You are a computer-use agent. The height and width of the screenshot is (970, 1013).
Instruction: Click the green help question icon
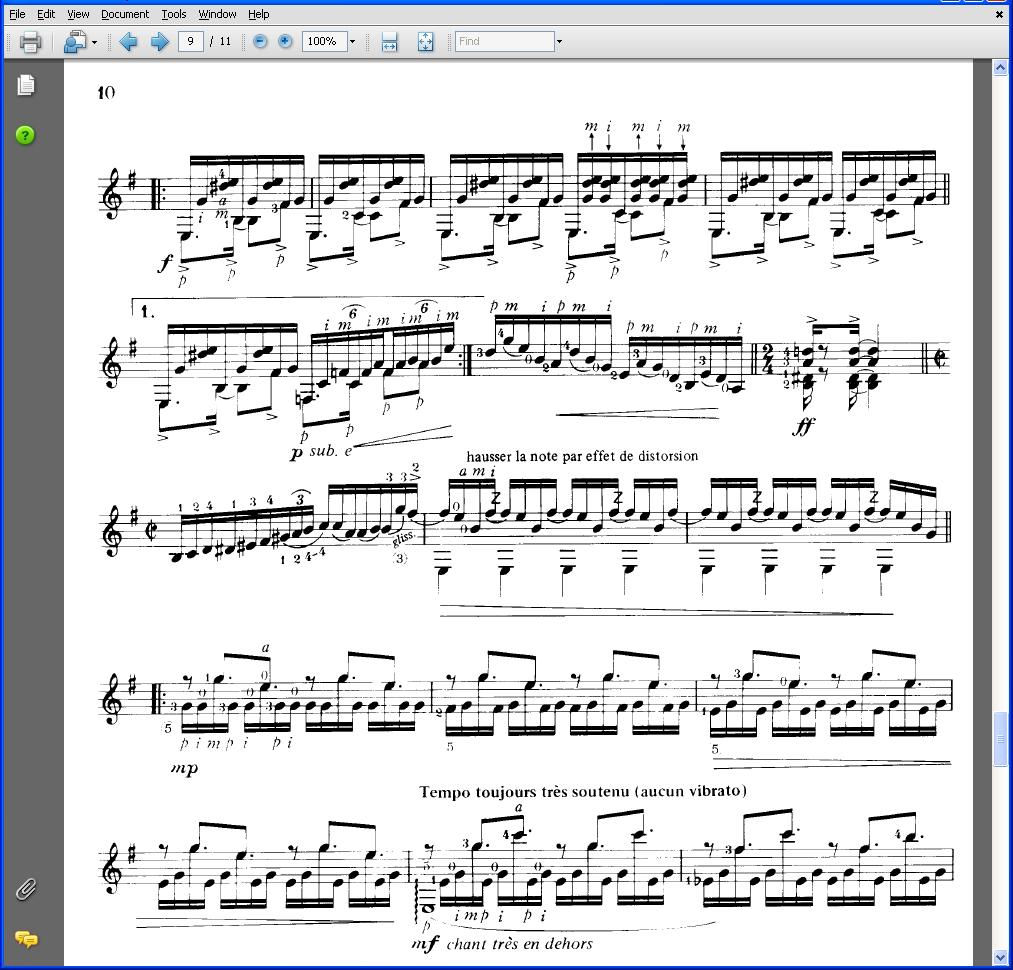[25, 135]
